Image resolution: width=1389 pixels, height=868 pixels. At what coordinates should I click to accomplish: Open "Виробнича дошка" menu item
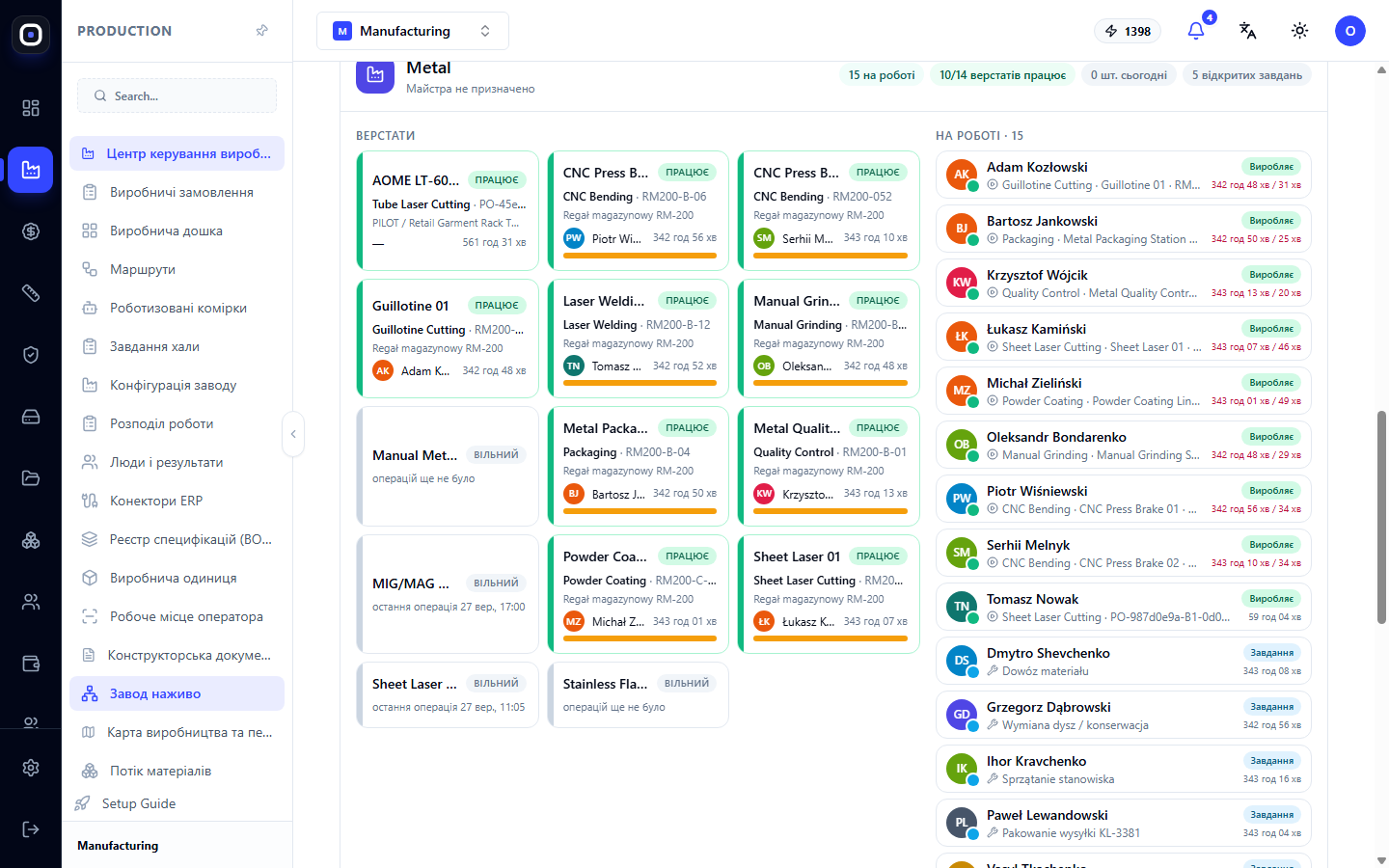[177, 231]
